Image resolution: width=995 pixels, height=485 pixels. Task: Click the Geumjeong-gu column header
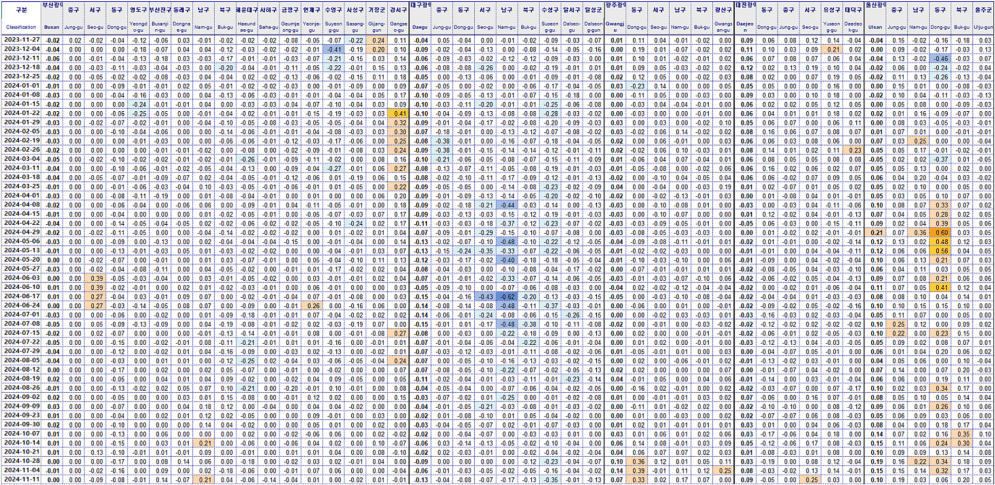click(x=291, y=17)
